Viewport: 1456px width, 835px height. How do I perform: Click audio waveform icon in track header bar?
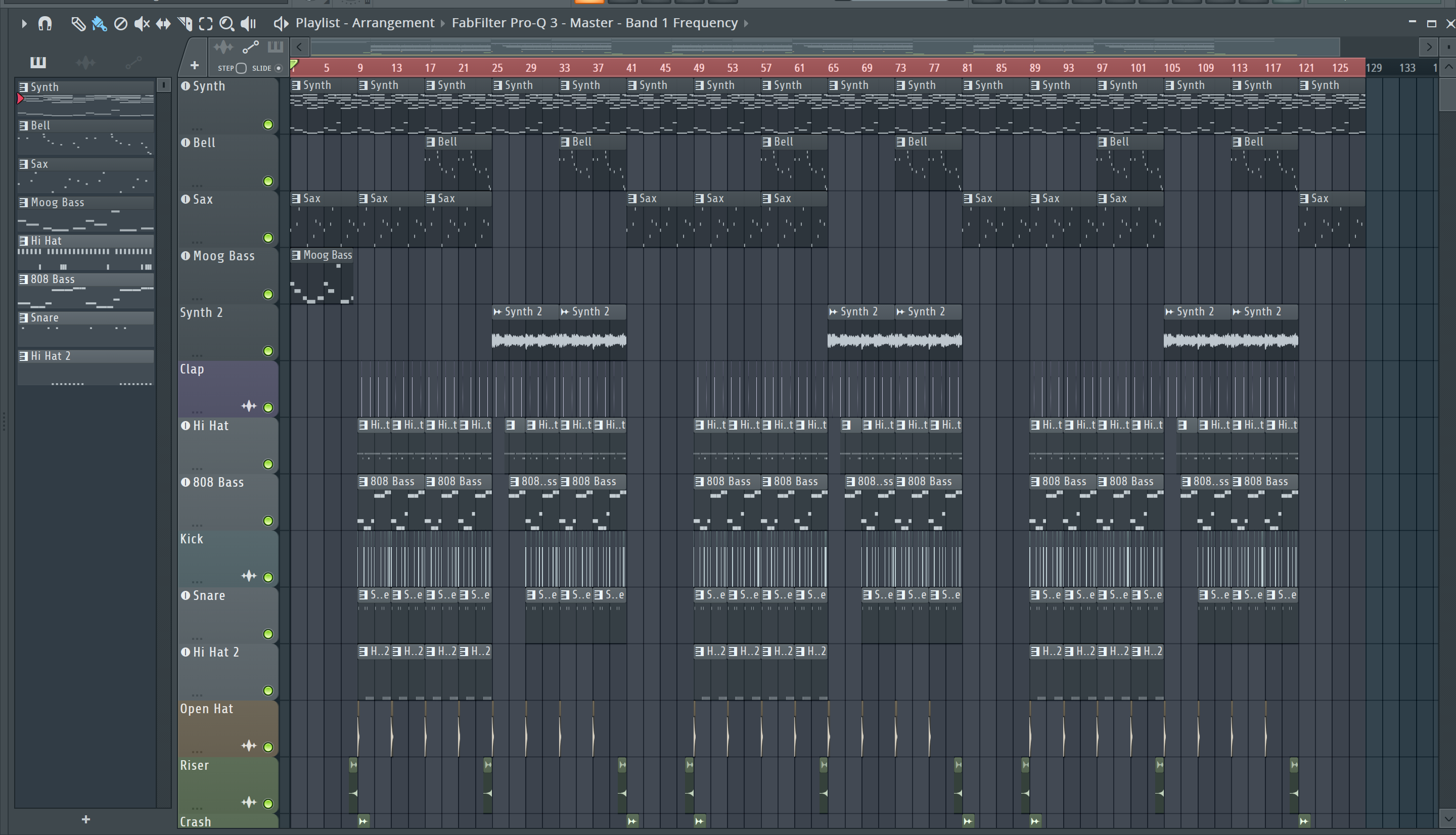pos(223,47)
